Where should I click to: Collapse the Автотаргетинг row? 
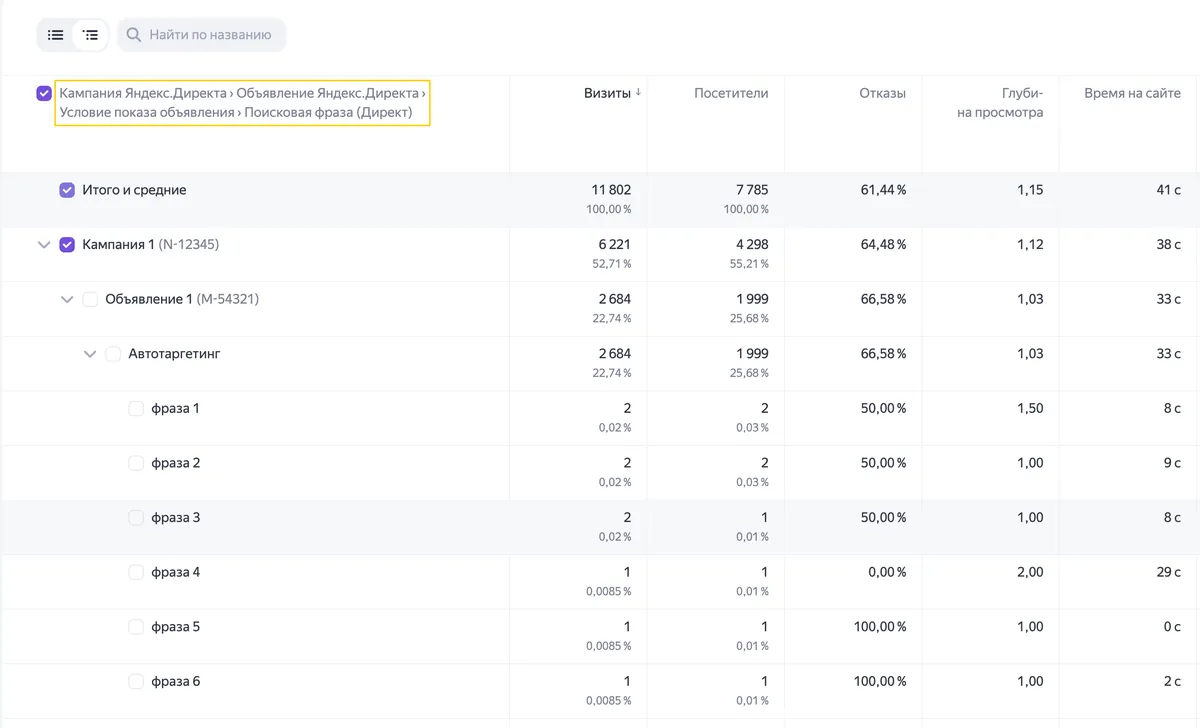click(90, 353)
